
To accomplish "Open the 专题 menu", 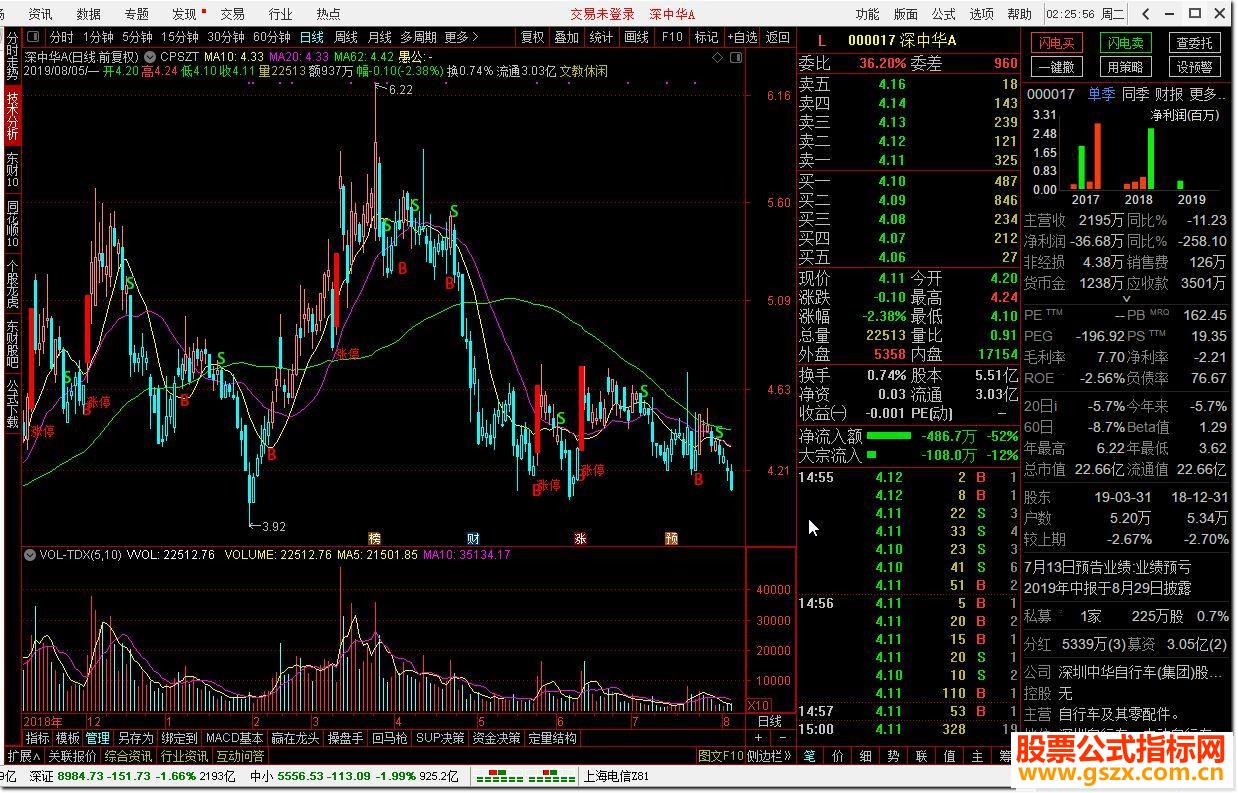I will pos(137,14).
